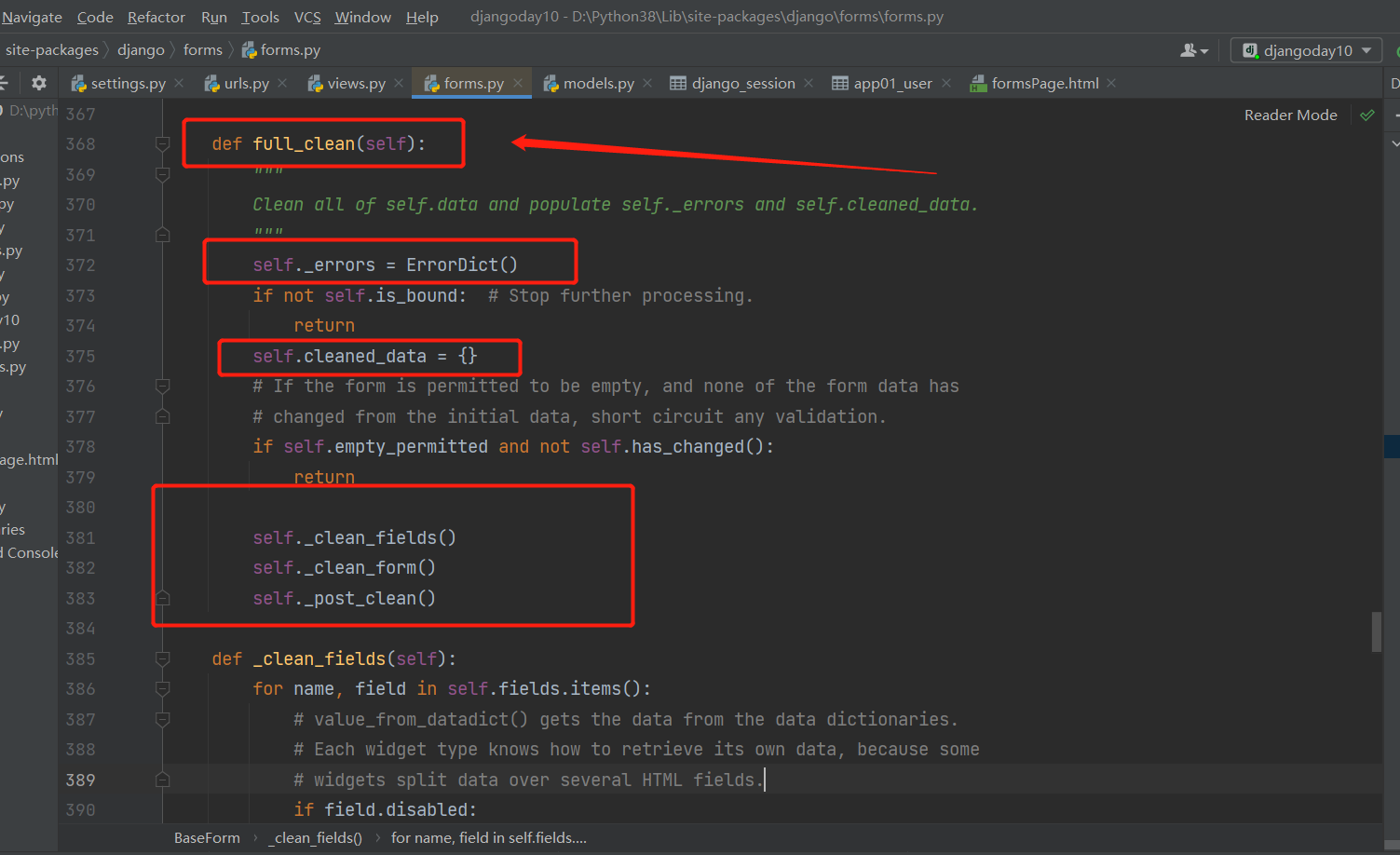Click the 'if not self.is_bound:' statement
This screenshot has width=1400, height=855.
pyautogui.click(x=360, y=295)
